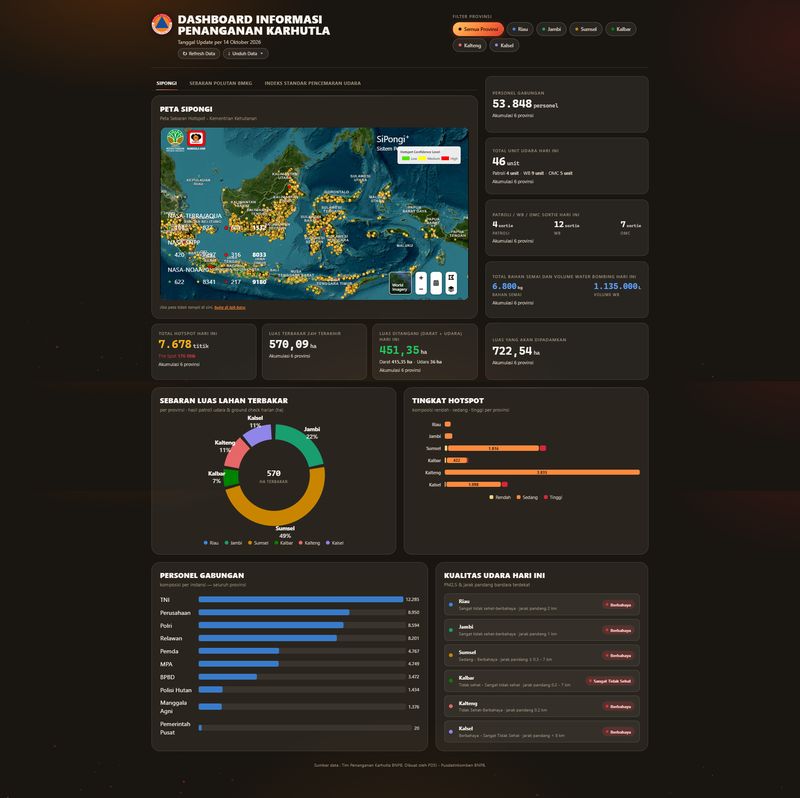Toggle the Sedang series in the hotspot legend
This screenshot has width=800, height=798.
[x=527, y=497]
